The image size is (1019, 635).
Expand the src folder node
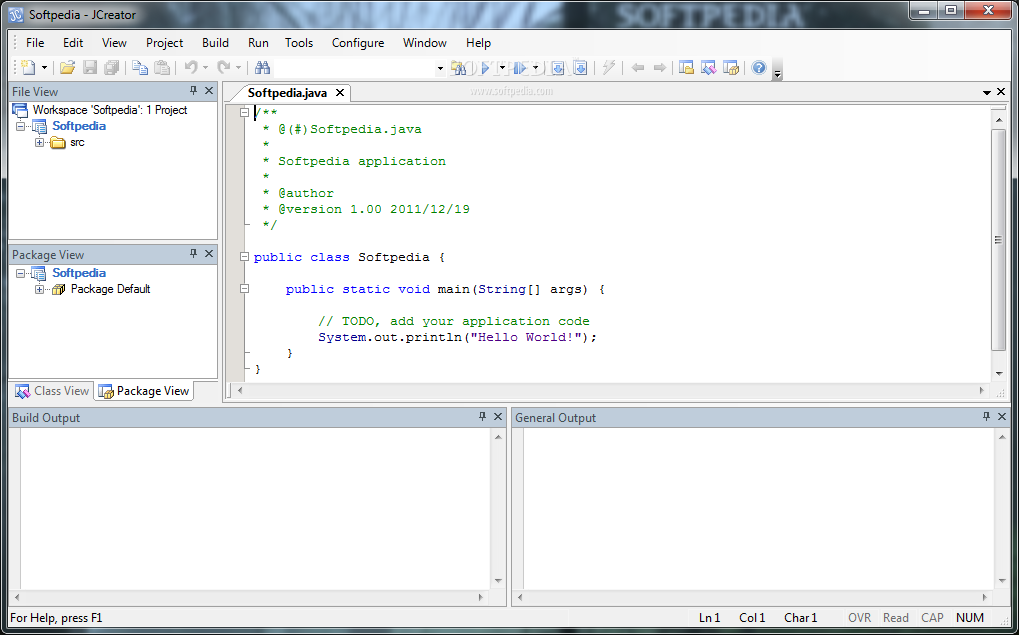pos(40,142)
